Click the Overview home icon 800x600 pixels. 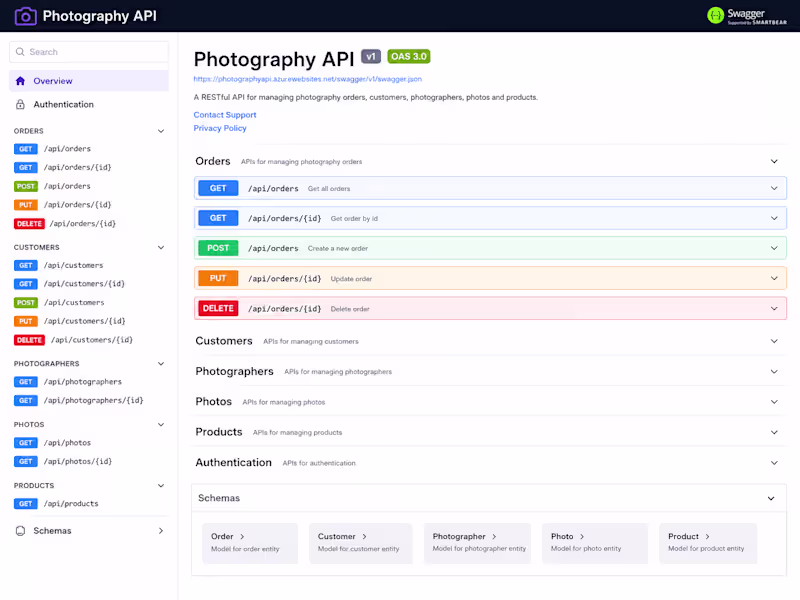(x=20, y=81)
